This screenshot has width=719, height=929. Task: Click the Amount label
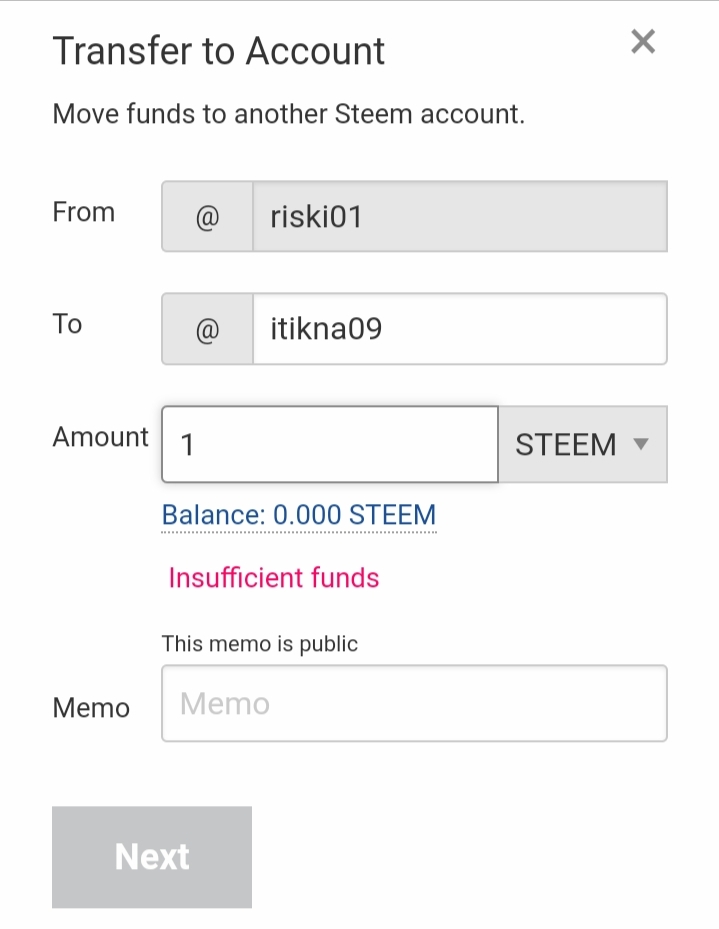(x=100, y=437)
